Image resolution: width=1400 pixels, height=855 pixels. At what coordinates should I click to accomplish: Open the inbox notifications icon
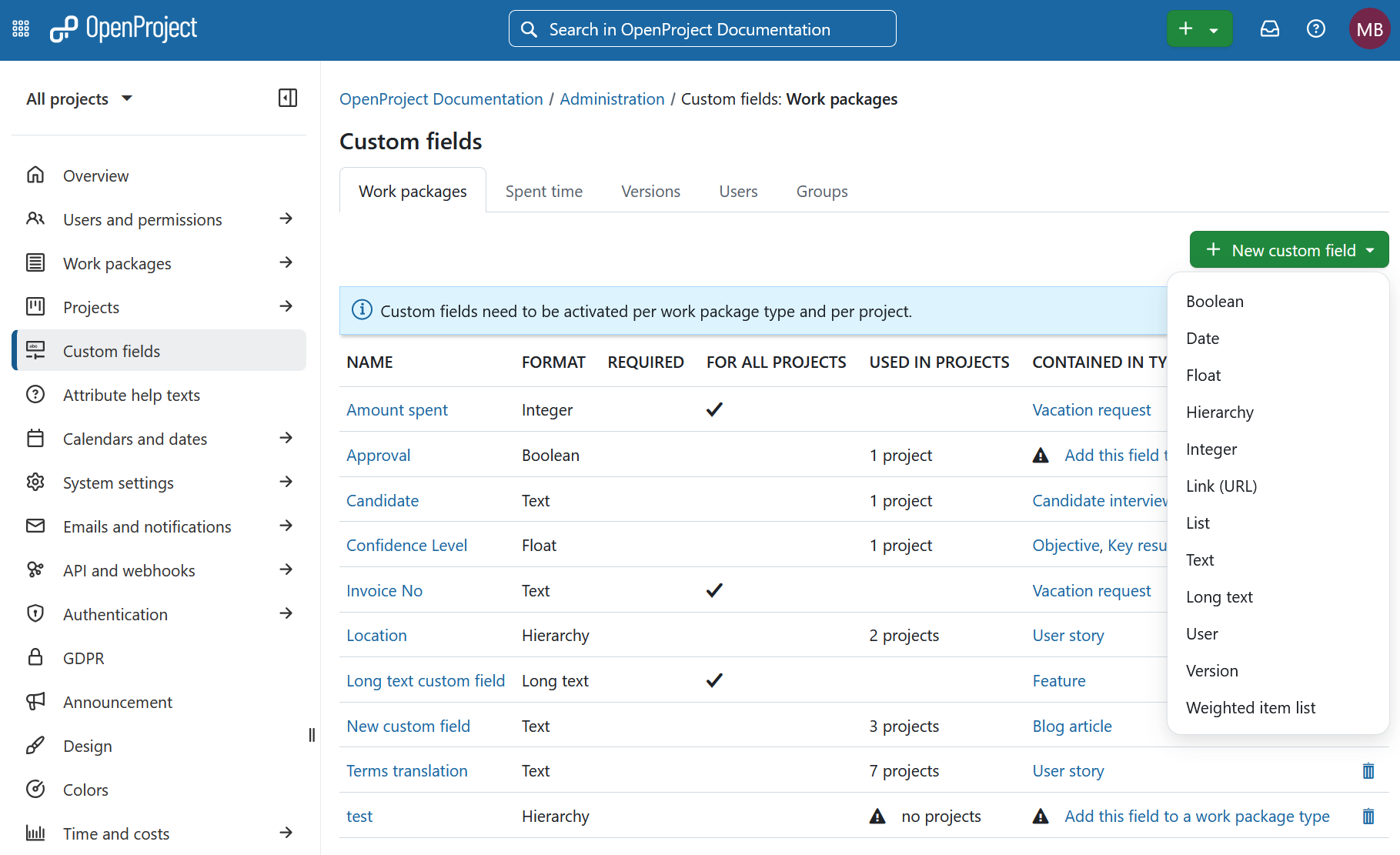(1269, 28)
